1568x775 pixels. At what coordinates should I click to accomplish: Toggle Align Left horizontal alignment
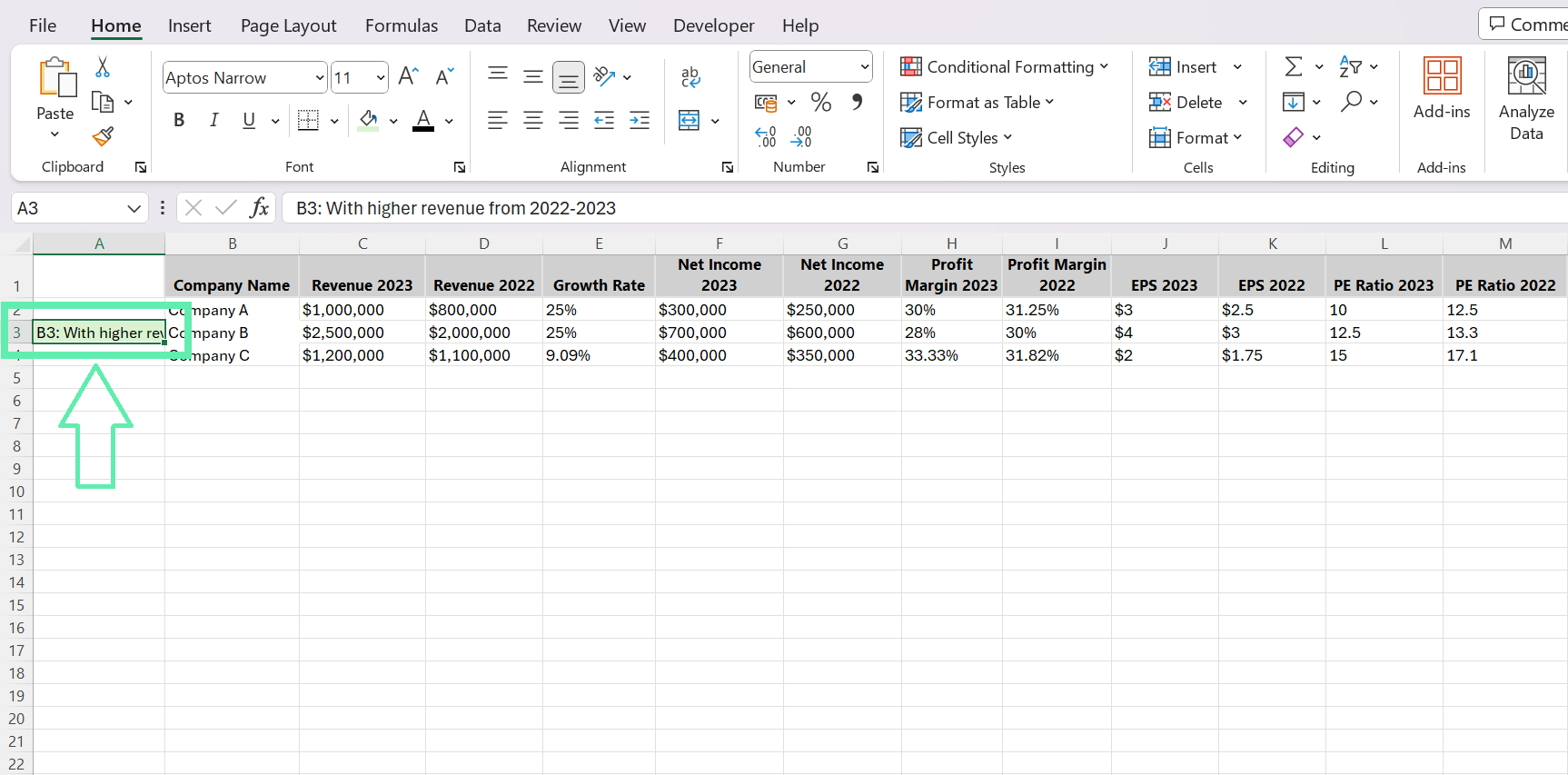click(498, 120)
